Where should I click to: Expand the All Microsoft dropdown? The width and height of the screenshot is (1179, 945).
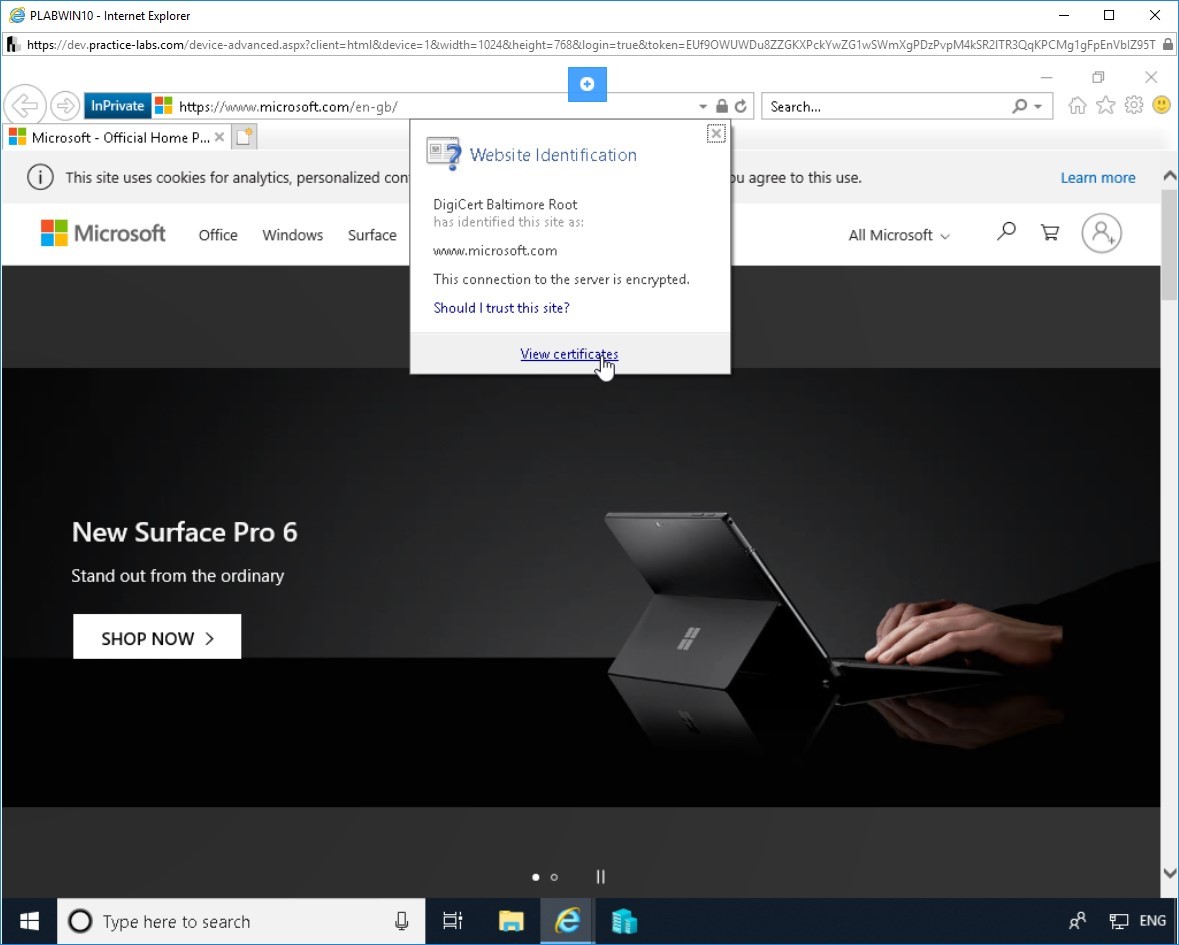point(899,235)
